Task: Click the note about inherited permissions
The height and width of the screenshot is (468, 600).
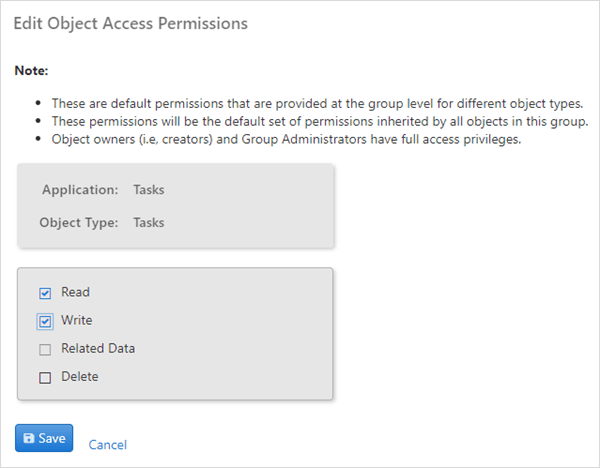Action: 320,121
